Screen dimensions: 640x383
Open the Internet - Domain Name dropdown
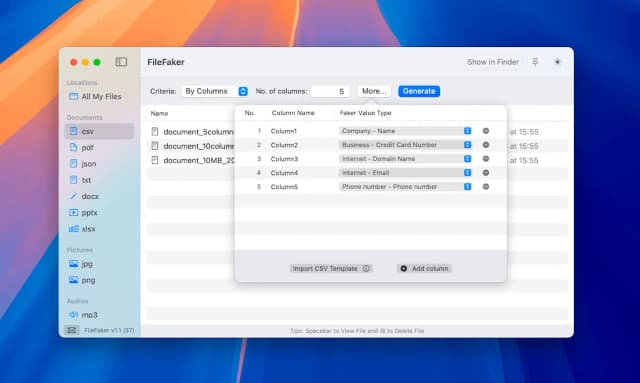[x=405, y=159]
